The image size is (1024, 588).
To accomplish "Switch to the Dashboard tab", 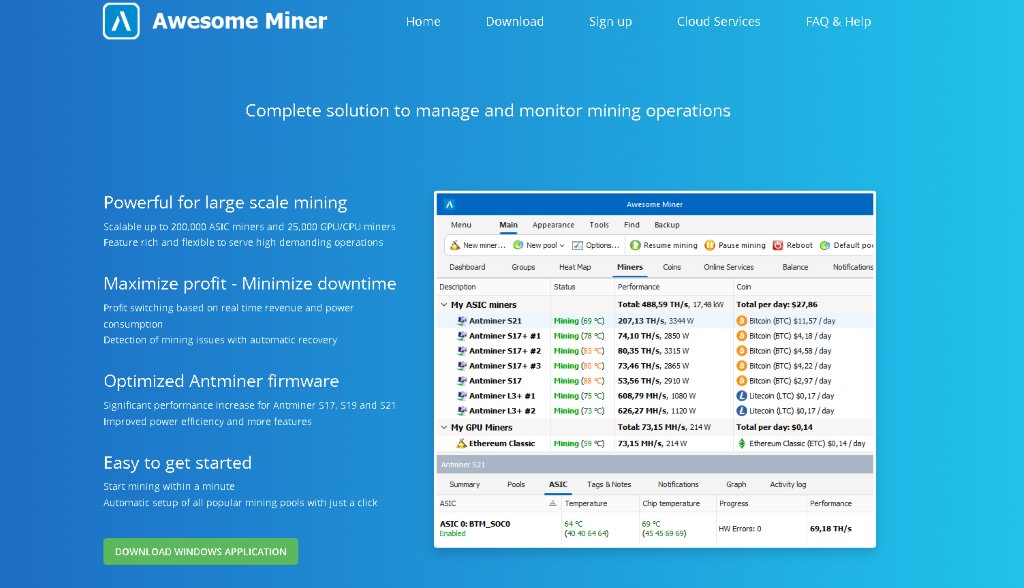I will (467, 267).
